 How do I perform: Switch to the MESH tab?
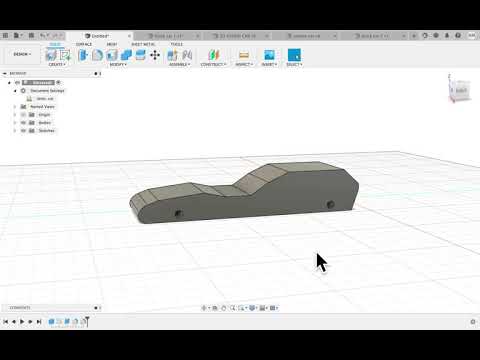[x=112, y=44]
